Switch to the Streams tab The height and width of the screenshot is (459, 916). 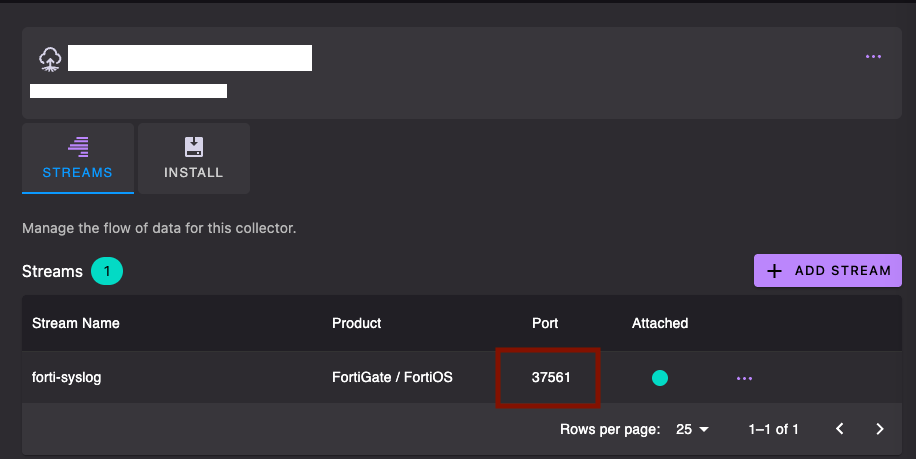tap(77, 158)
